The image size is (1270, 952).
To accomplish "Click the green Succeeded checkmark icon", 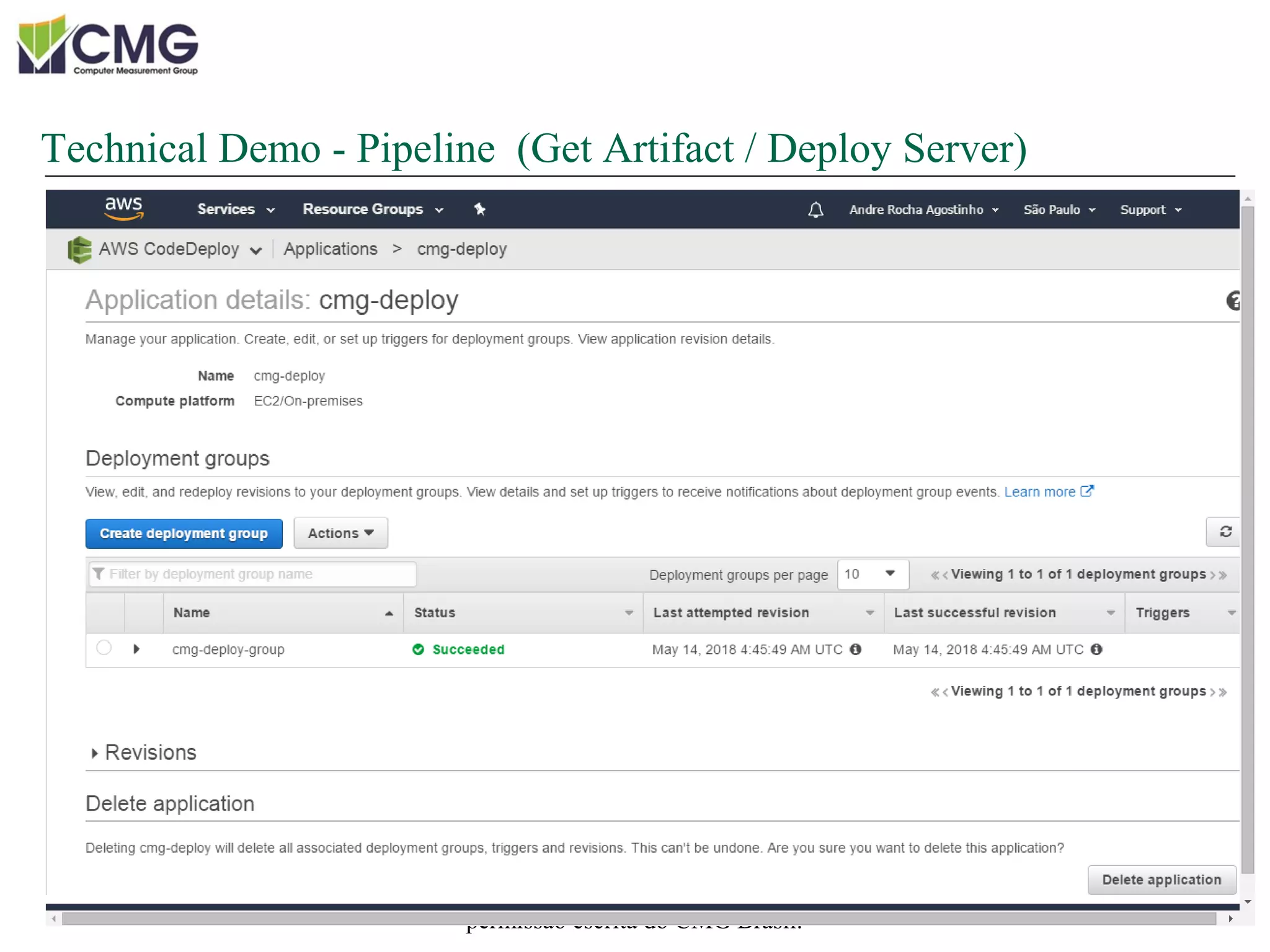I will (x=419, y=649).
